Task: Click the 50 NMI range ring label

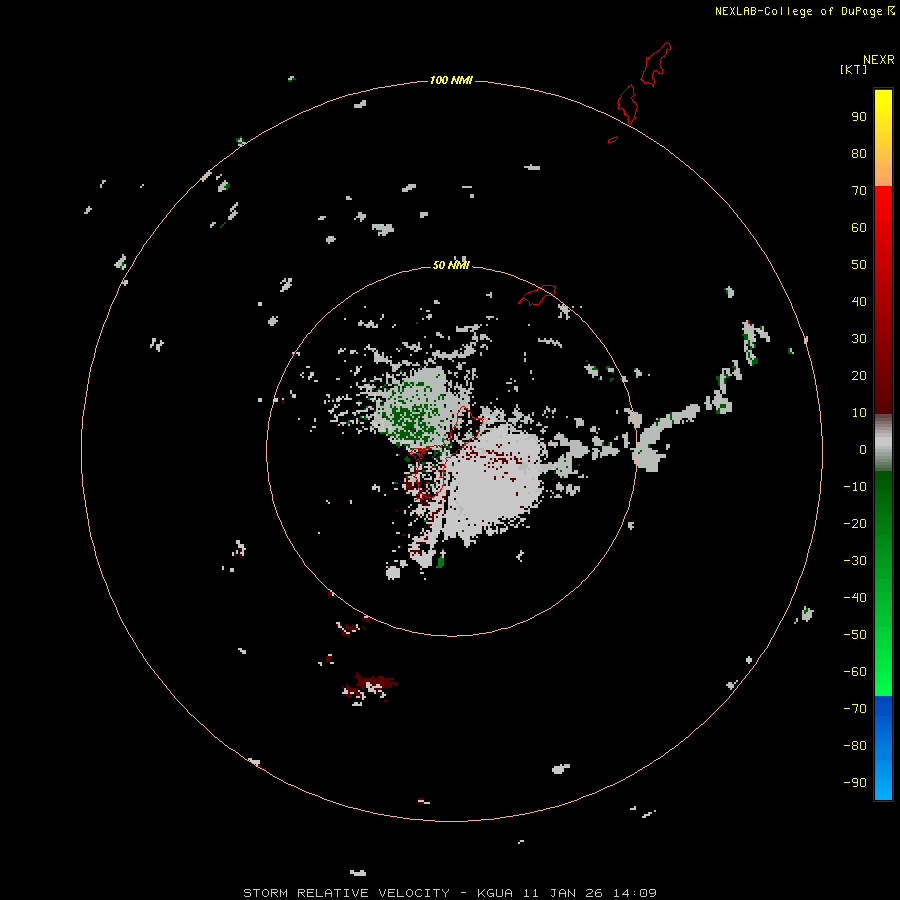Action: tap(451, 265)
